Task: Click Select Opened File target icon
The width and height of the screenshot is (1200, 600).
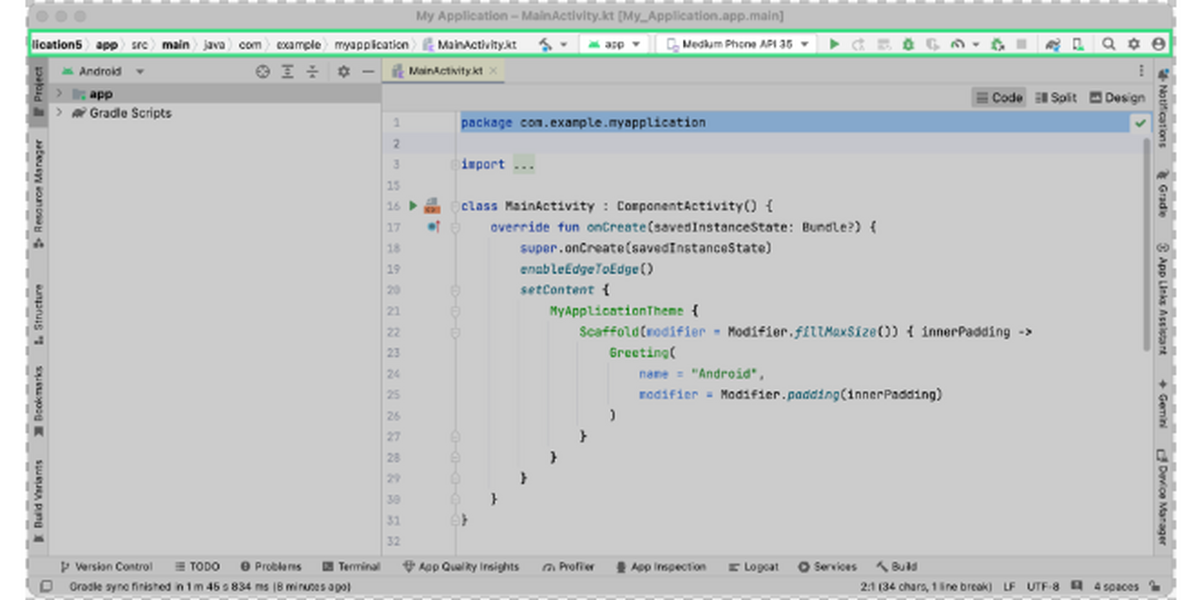Action: [263, 72]
